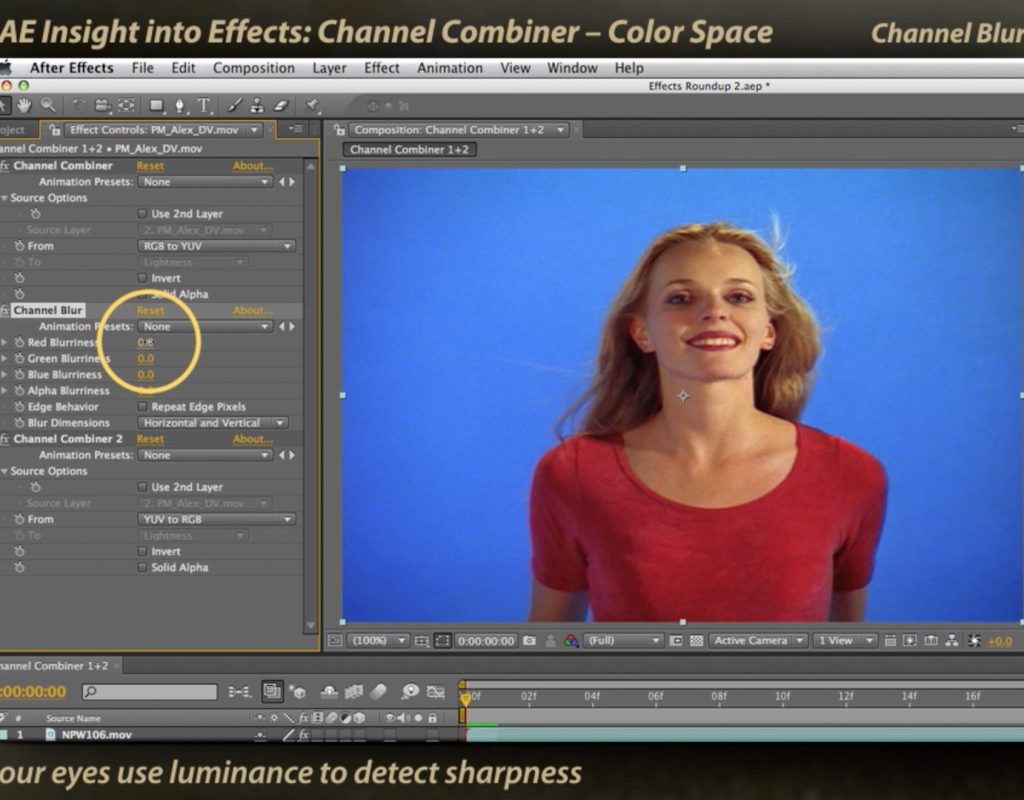Screen dimensions: 1024x800
Task: Open Blur Dimensions Horizontal and Vertical dropdown
Action: [x=212, y=423]
